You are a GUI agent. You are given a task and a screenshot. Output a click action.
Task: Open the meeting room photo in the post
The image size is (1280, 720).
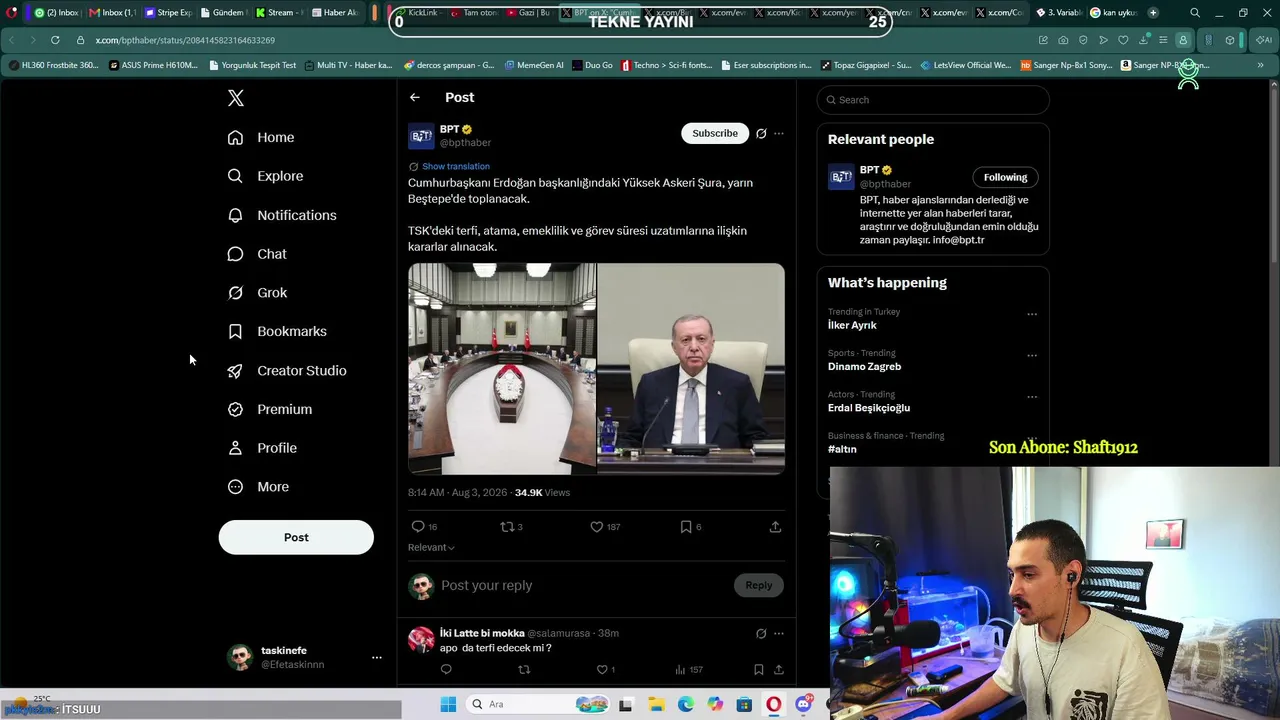point(502,369)
